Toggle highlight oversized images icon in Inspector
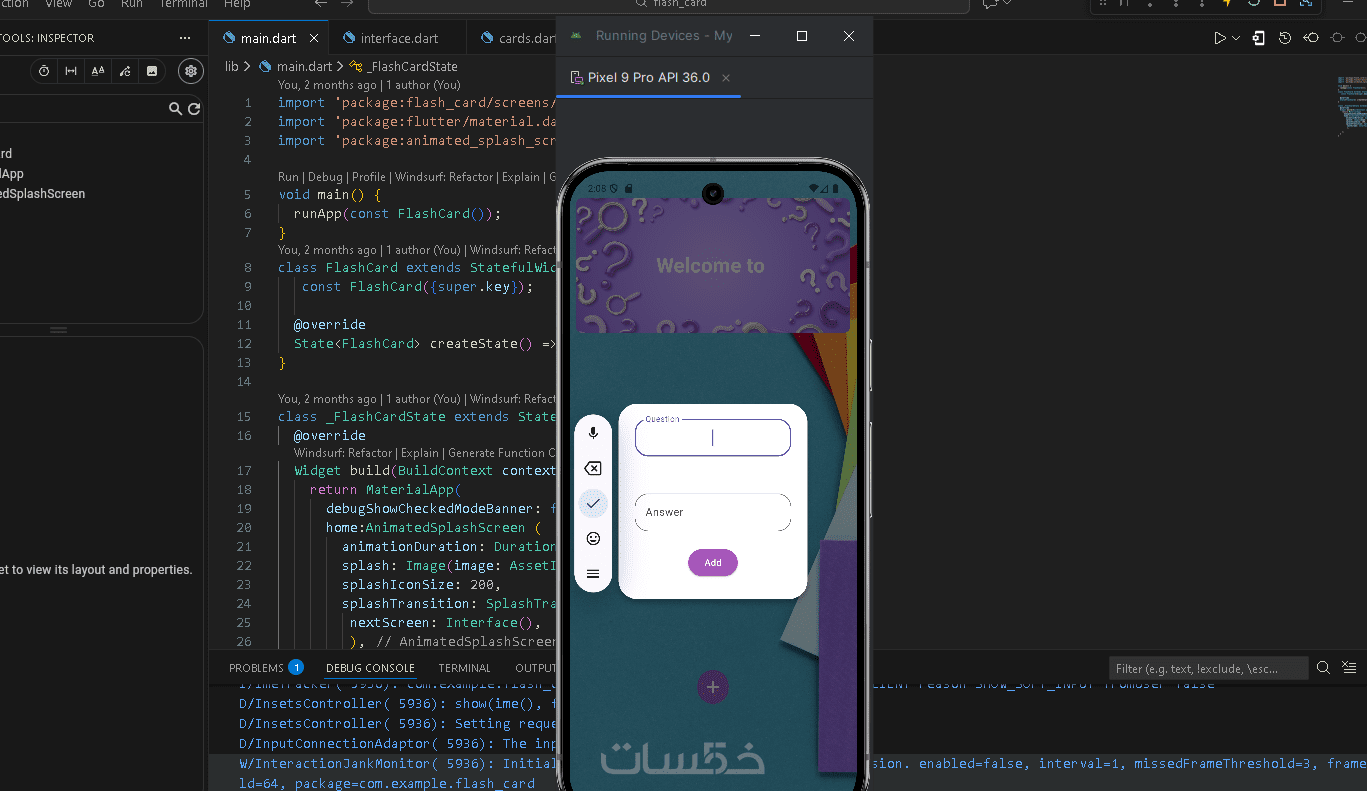1367x791 pixels. click(x=152, y=71)
